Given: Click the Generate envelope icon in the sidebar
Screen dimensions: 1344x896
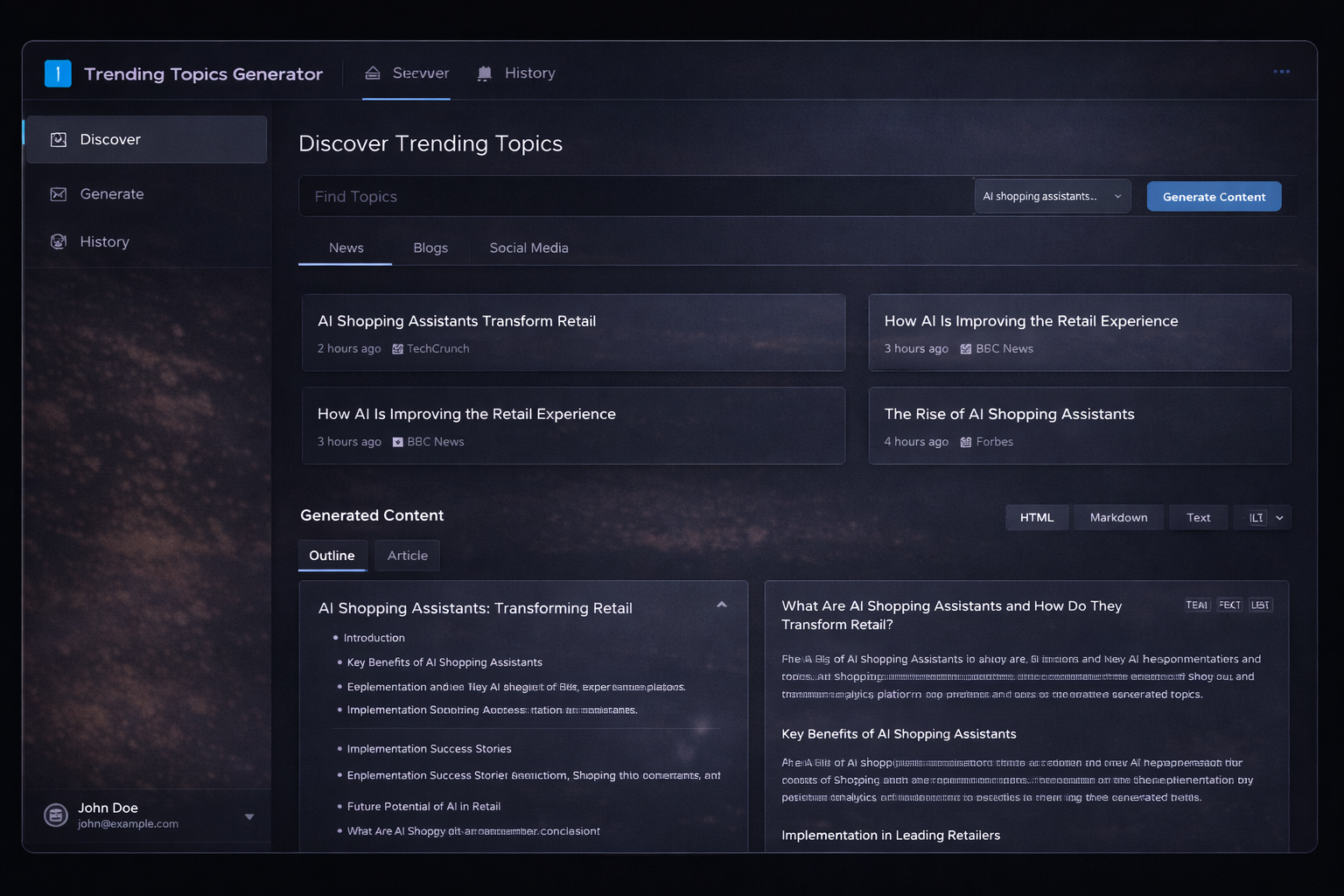Looking at the screenshot, I should click(x=59, y=194).
